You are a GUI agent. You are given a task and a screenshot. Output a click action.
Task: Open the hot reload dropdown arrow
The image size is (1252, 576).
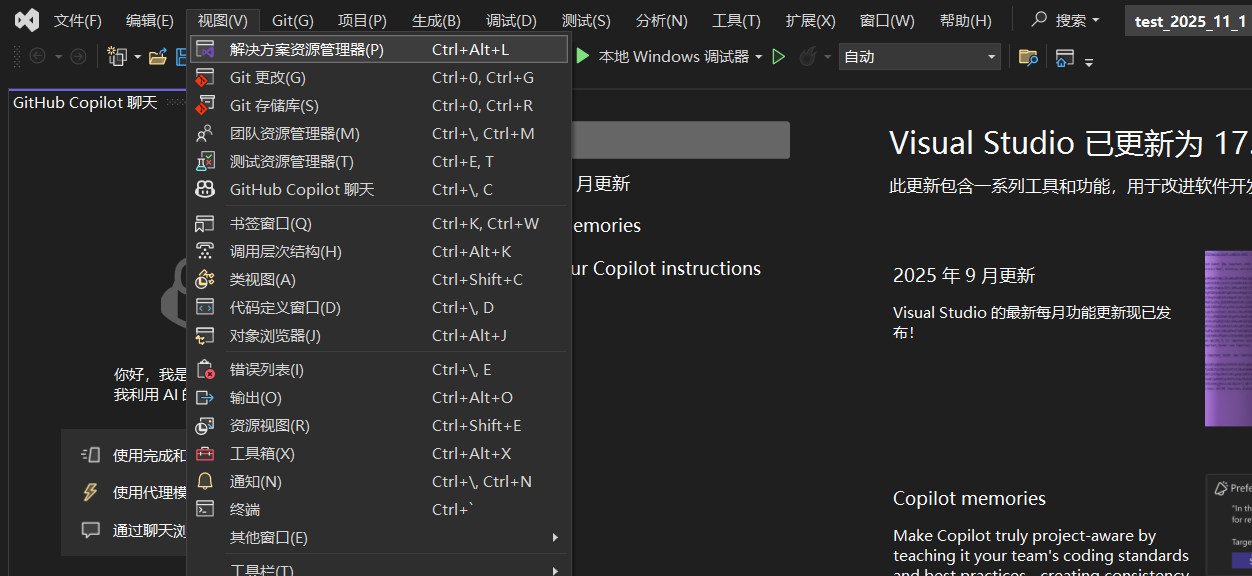point(827,57)
